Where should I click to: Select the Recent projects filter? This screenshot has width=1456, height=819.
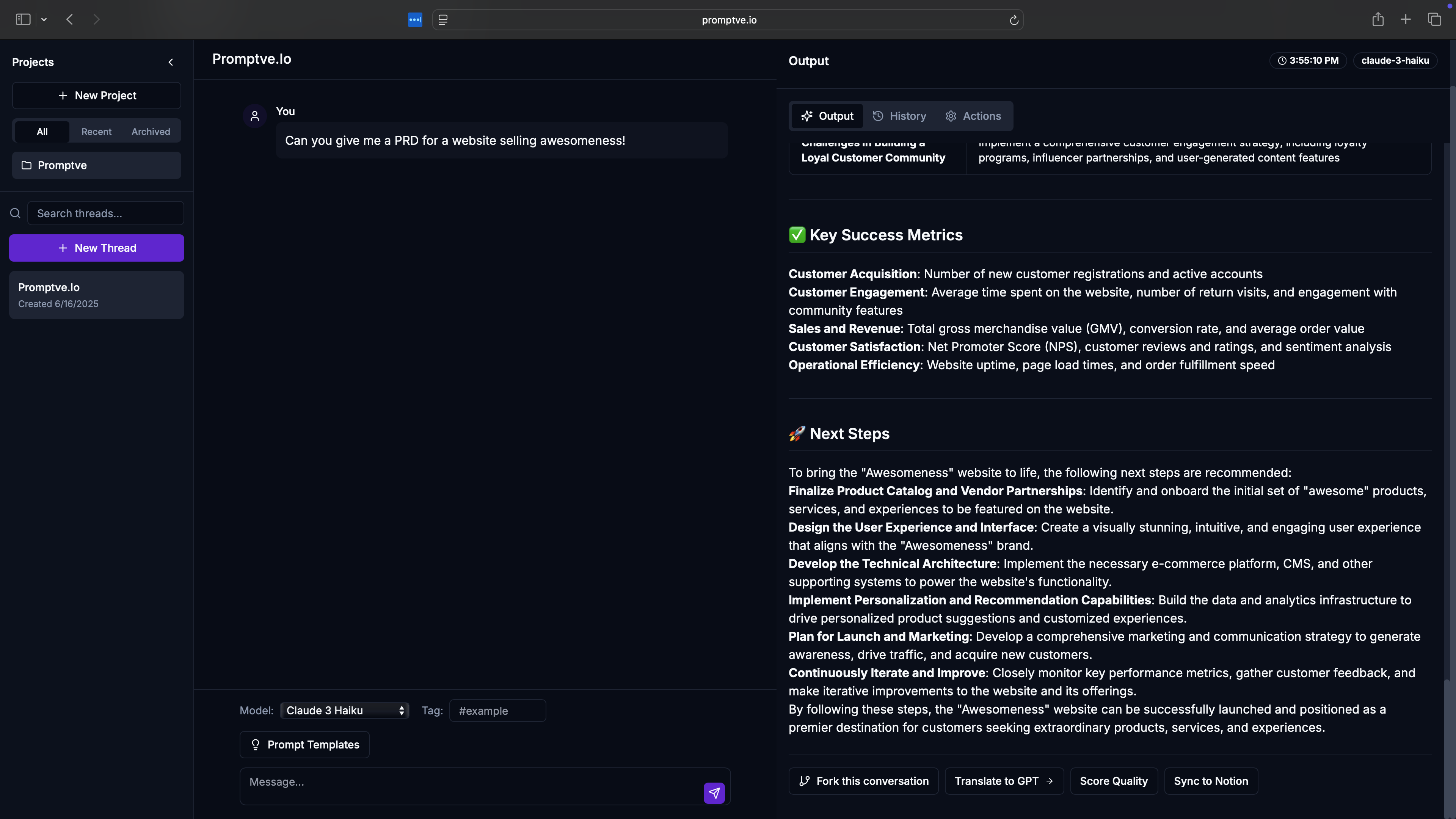coord(96,132)
